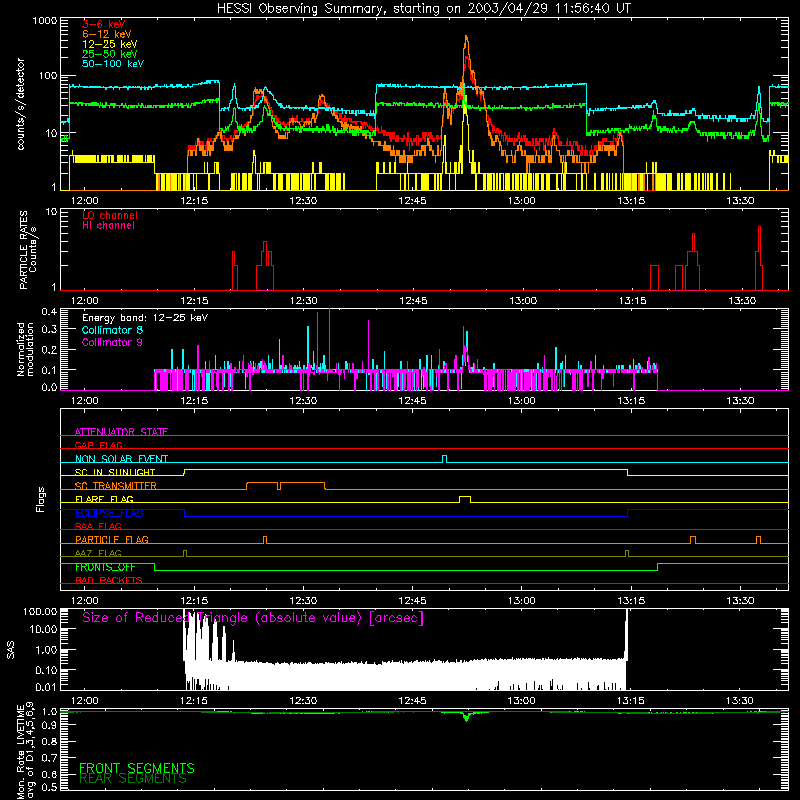
Task: Click the counts/s/detector axis label
Action: click(x=20, y=104)
